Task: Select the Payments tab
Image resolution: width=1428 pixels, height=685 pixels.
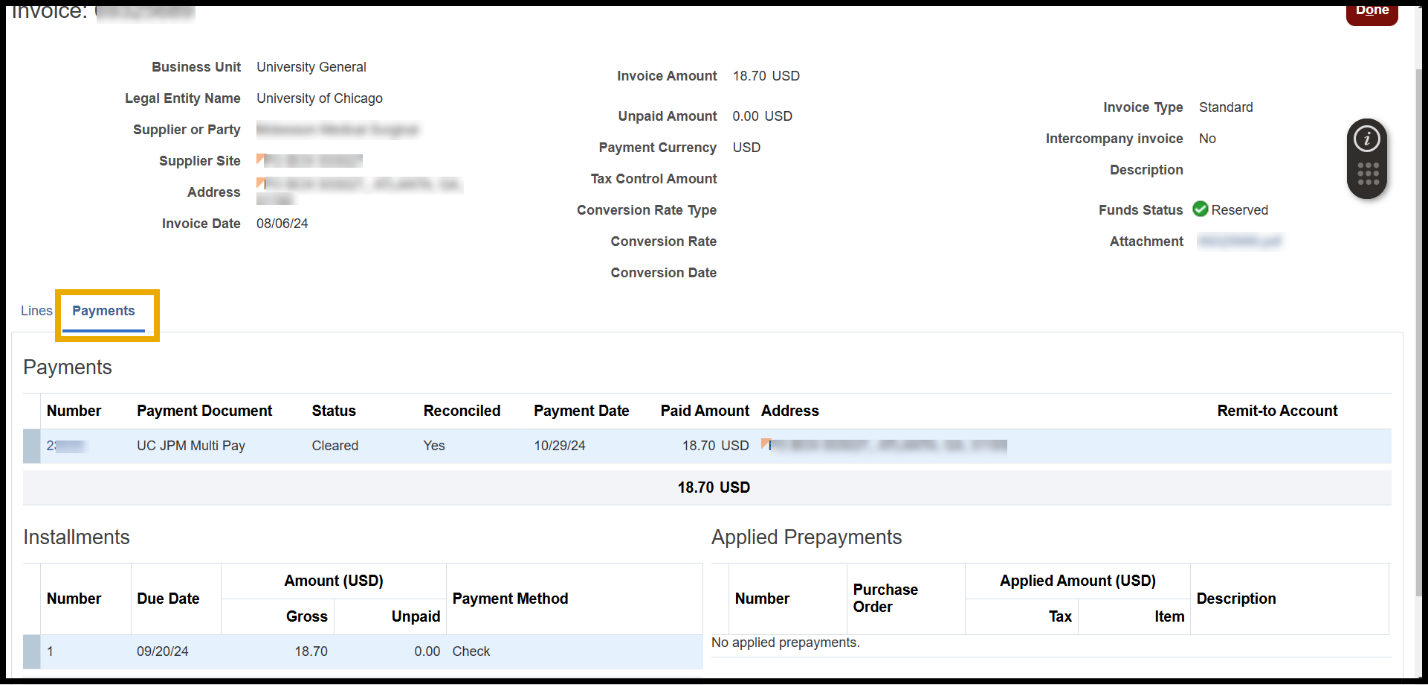Action: point(104,311)
